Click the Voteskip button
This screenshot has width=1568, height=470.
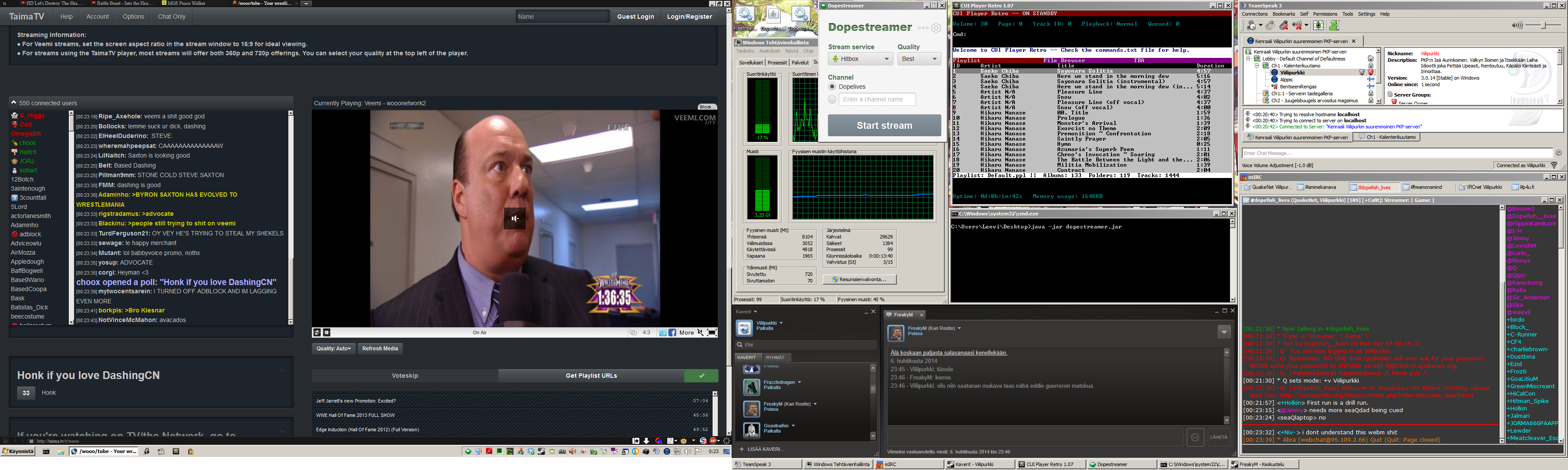coord(405,376)
